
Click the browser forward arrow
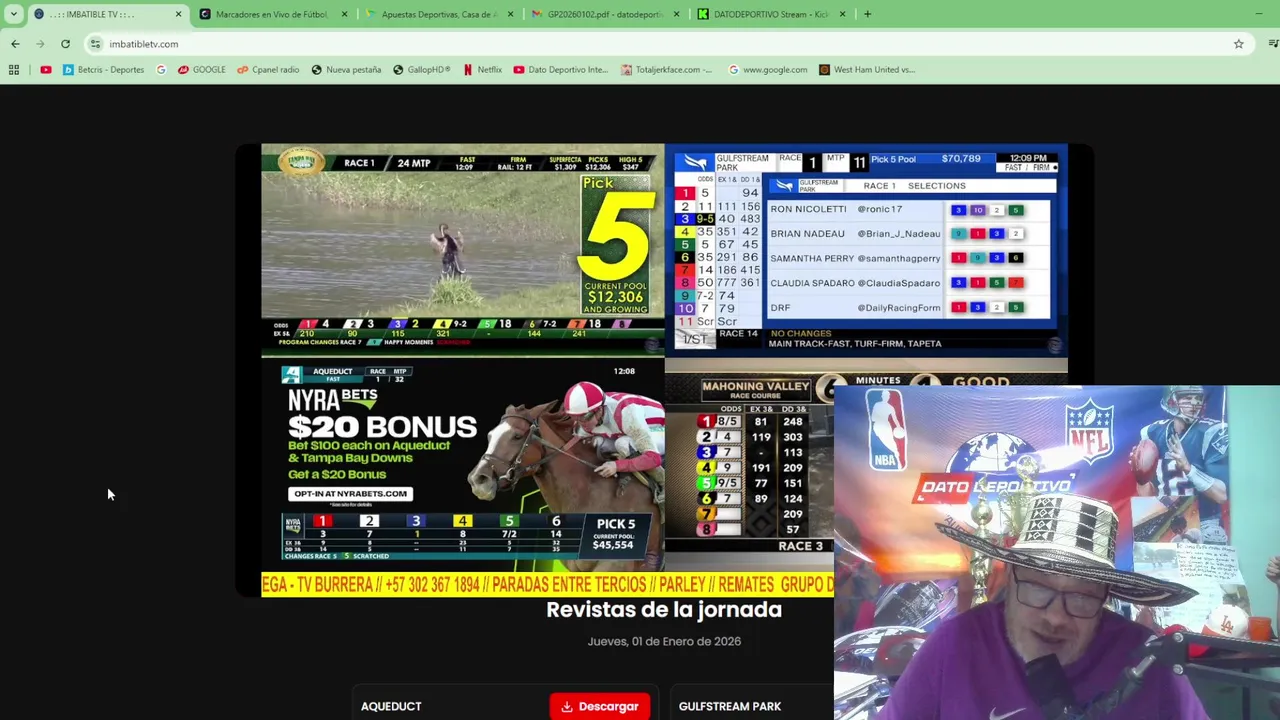pos(40,44)
